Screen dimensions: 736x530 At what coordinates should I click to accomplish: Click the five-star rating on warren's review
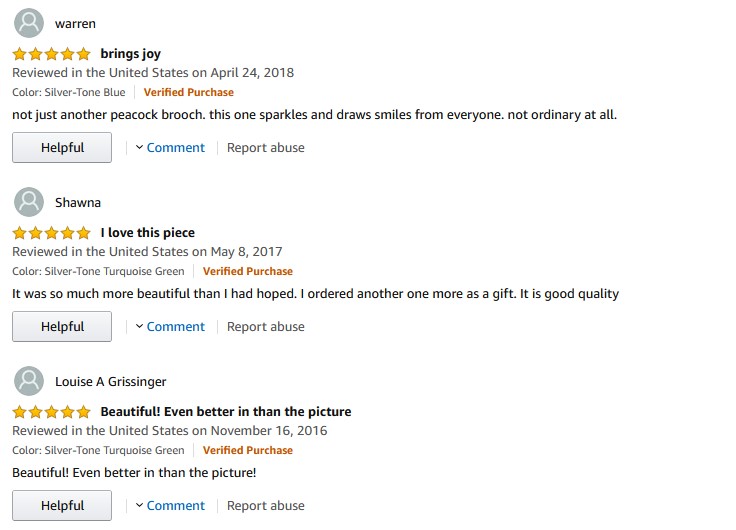[51, 54]
